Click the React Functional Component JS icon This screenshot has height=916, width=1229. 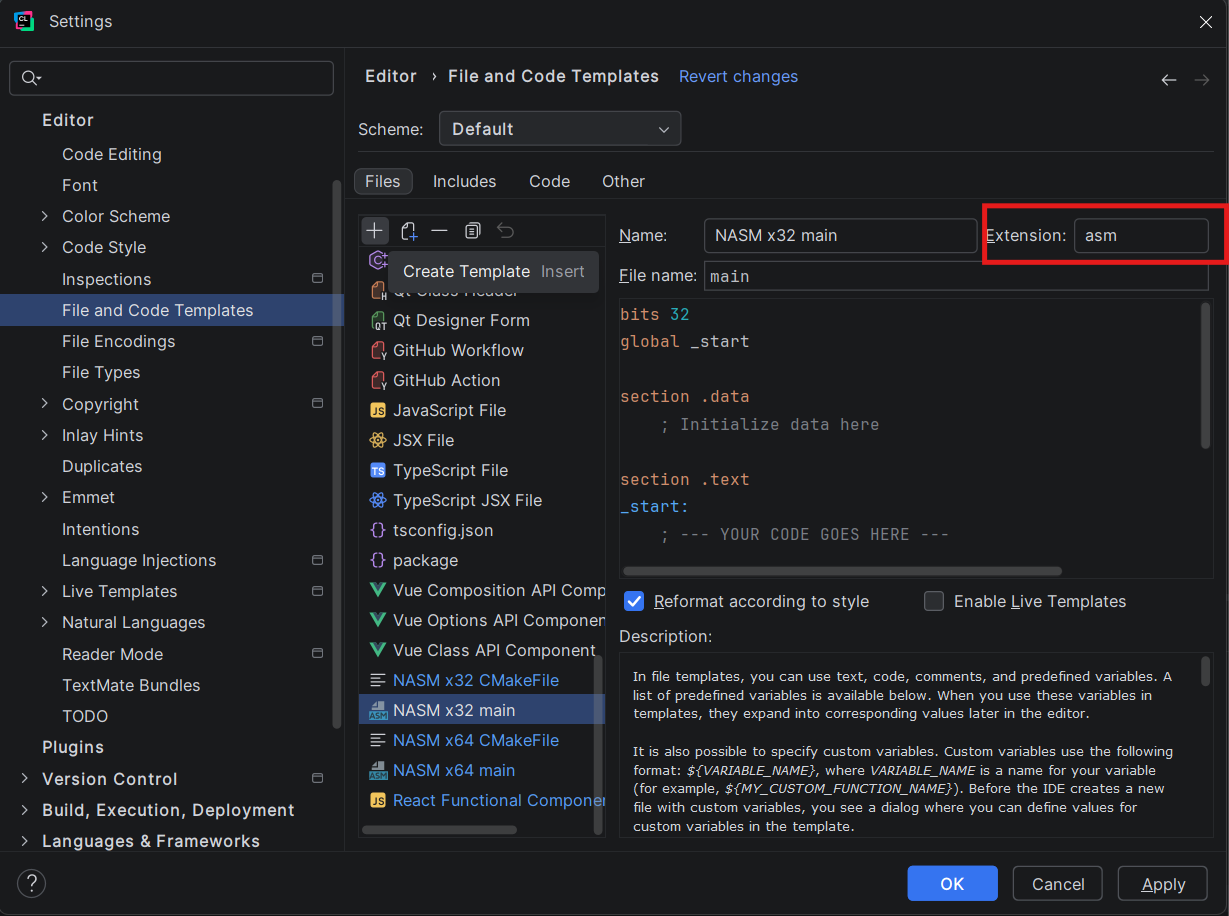click(378, 801)
